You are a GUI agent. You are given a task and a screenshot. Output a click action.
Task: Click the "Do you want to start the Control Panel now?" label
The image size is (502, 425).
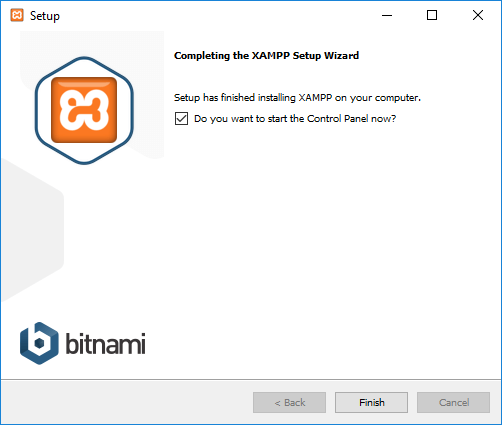coord(295,119)
